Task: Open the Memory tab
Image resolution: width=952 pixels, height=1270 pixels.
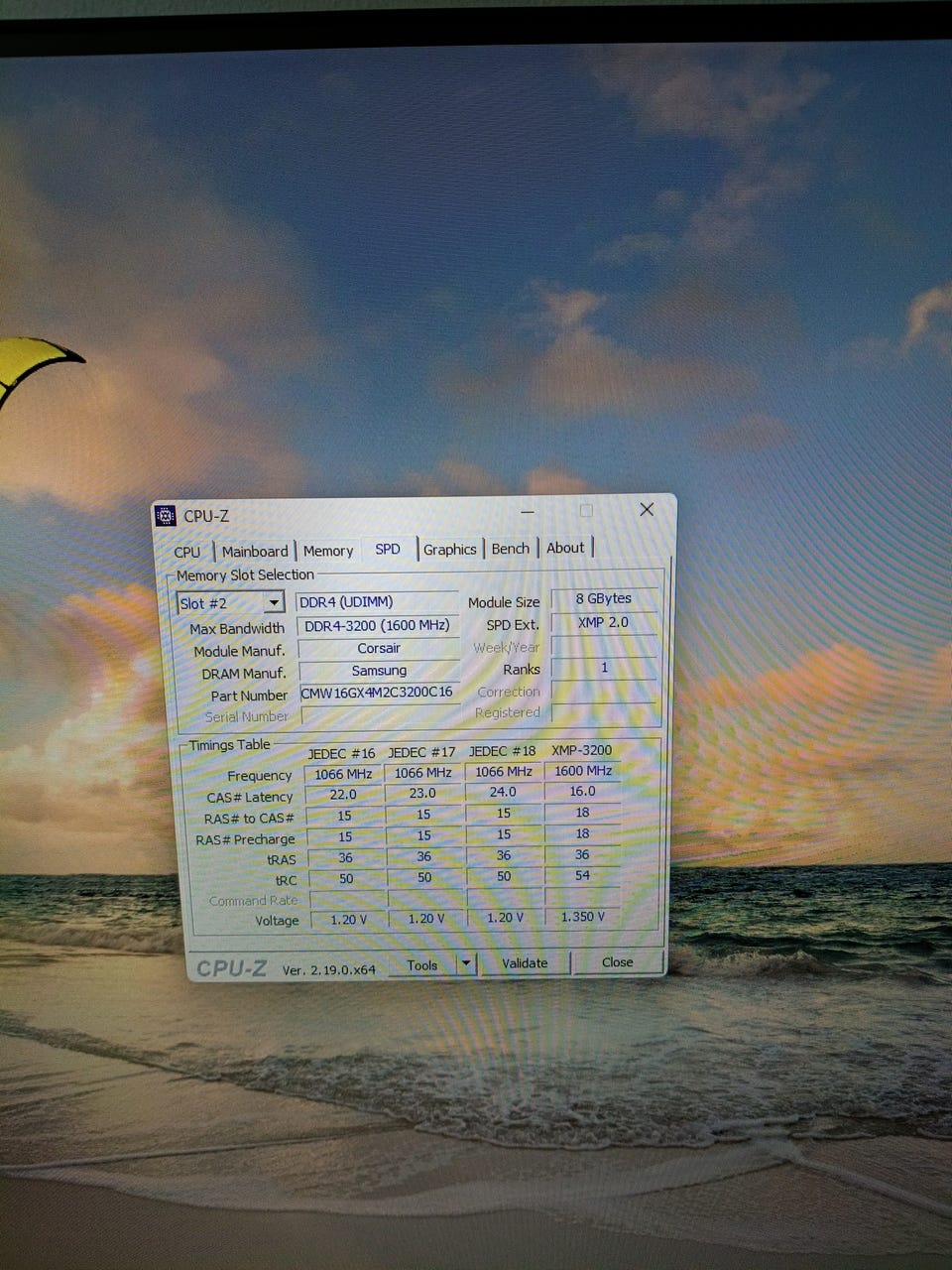Action: [x=328, y=551]
